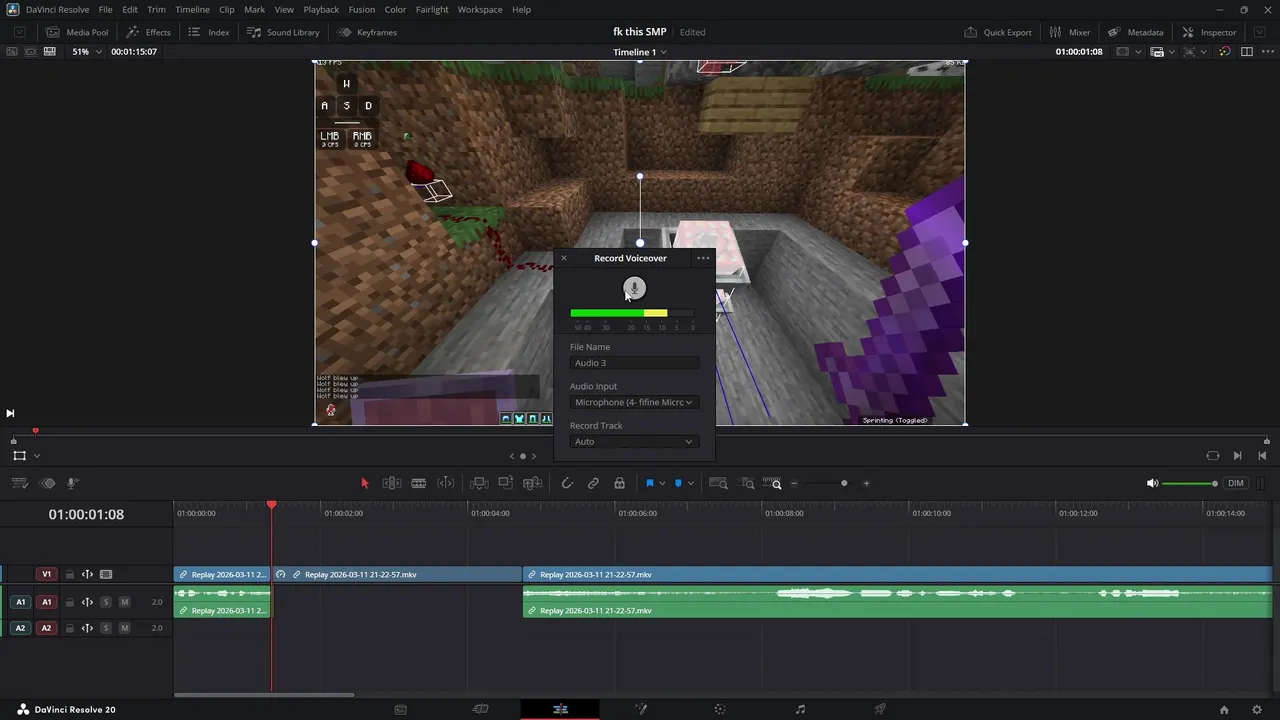
Task: Toggle timeline Snapping magnet
Action: (x=567, y=483)
